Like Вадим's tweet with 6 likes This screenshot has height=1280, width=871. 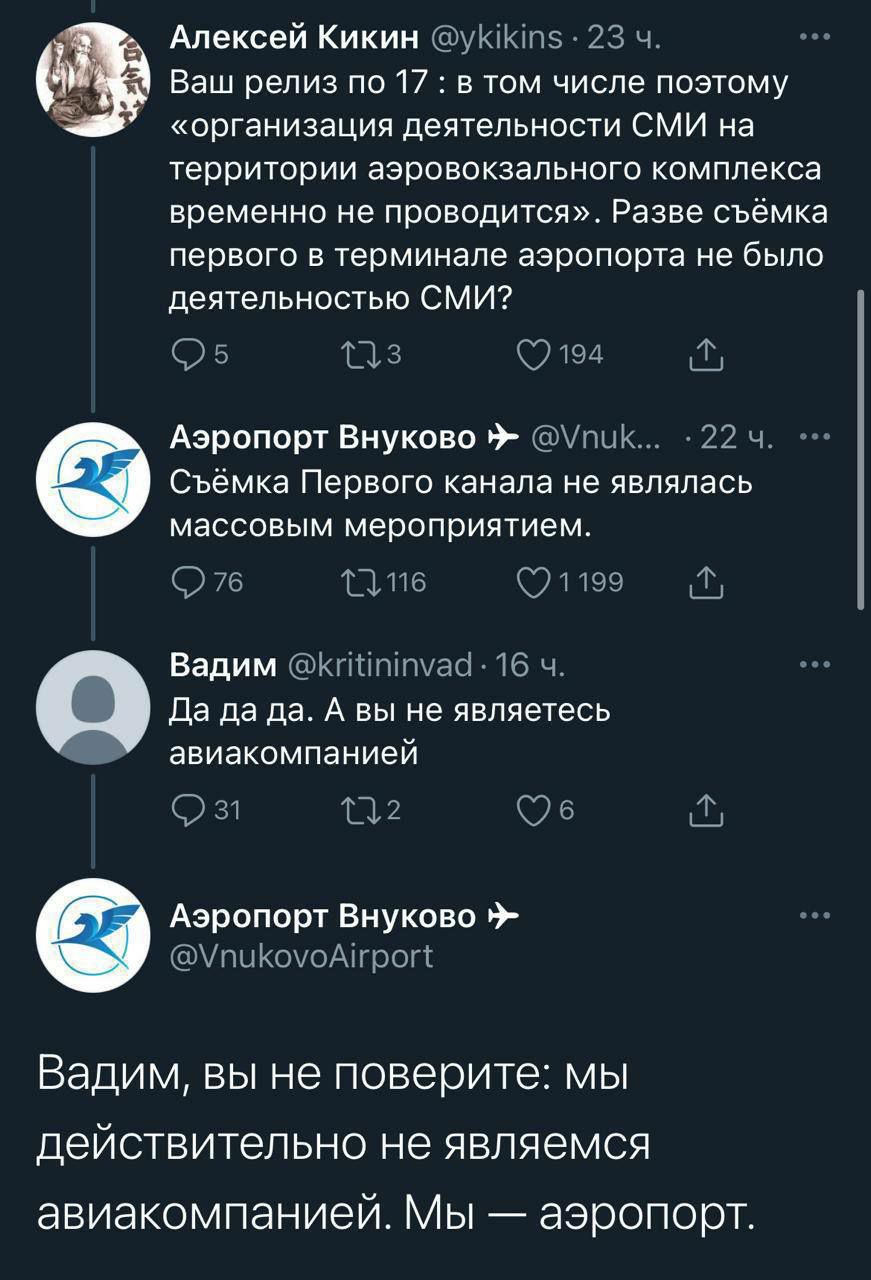point(529,813)
